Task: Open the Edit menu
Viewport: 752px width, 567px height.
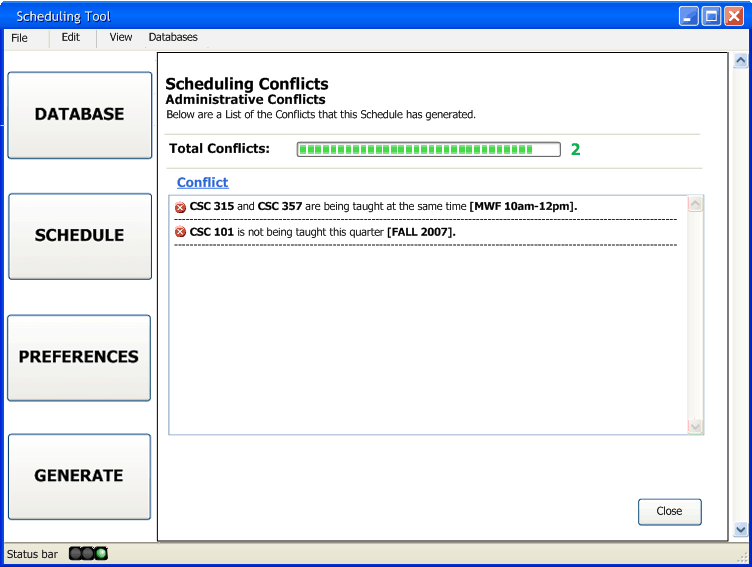Action: click(x=70, y=37)
